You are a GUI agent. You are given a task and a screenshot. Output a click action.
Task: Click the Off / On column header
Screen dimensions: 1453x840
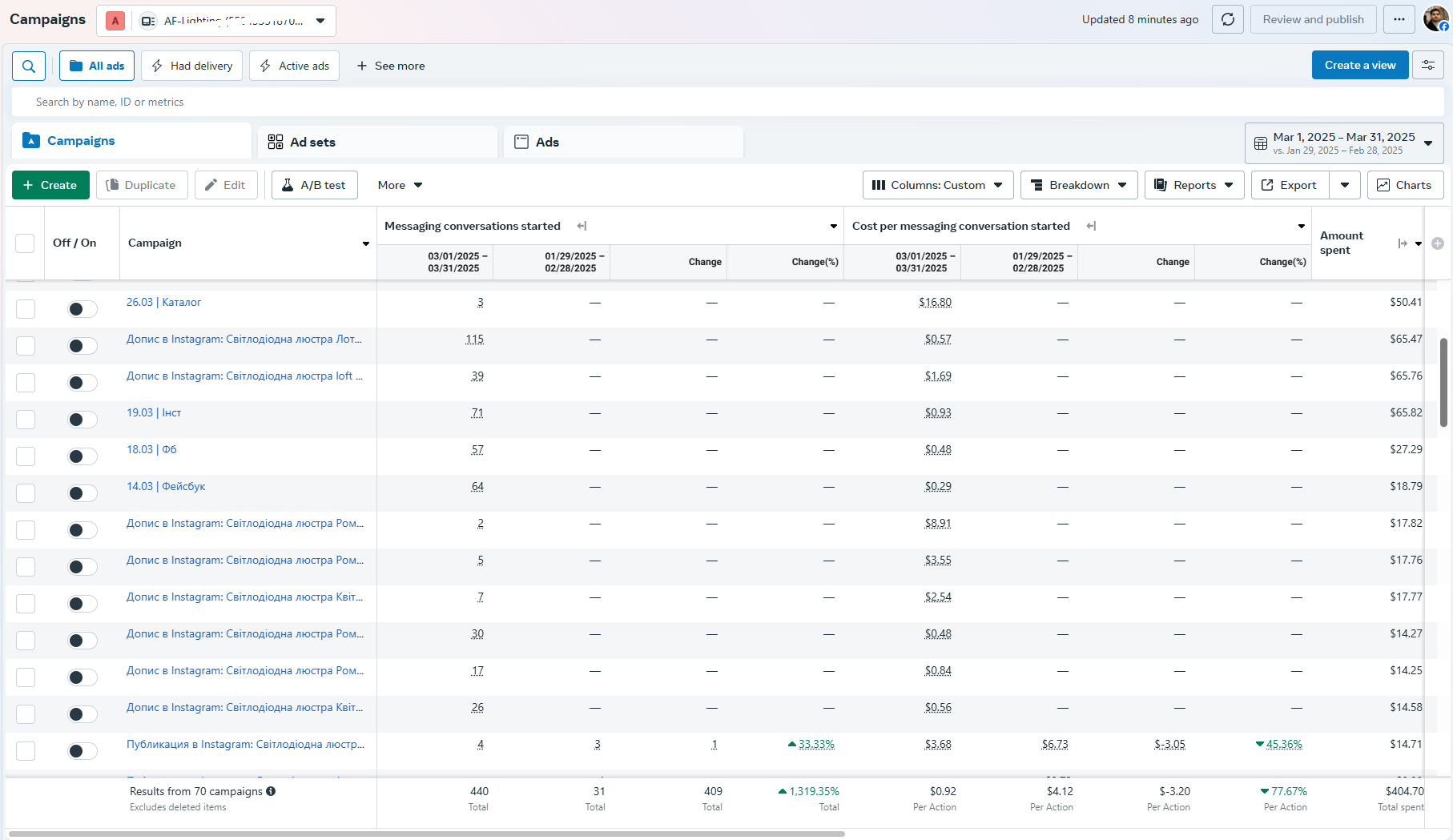(x=74, y=243)
